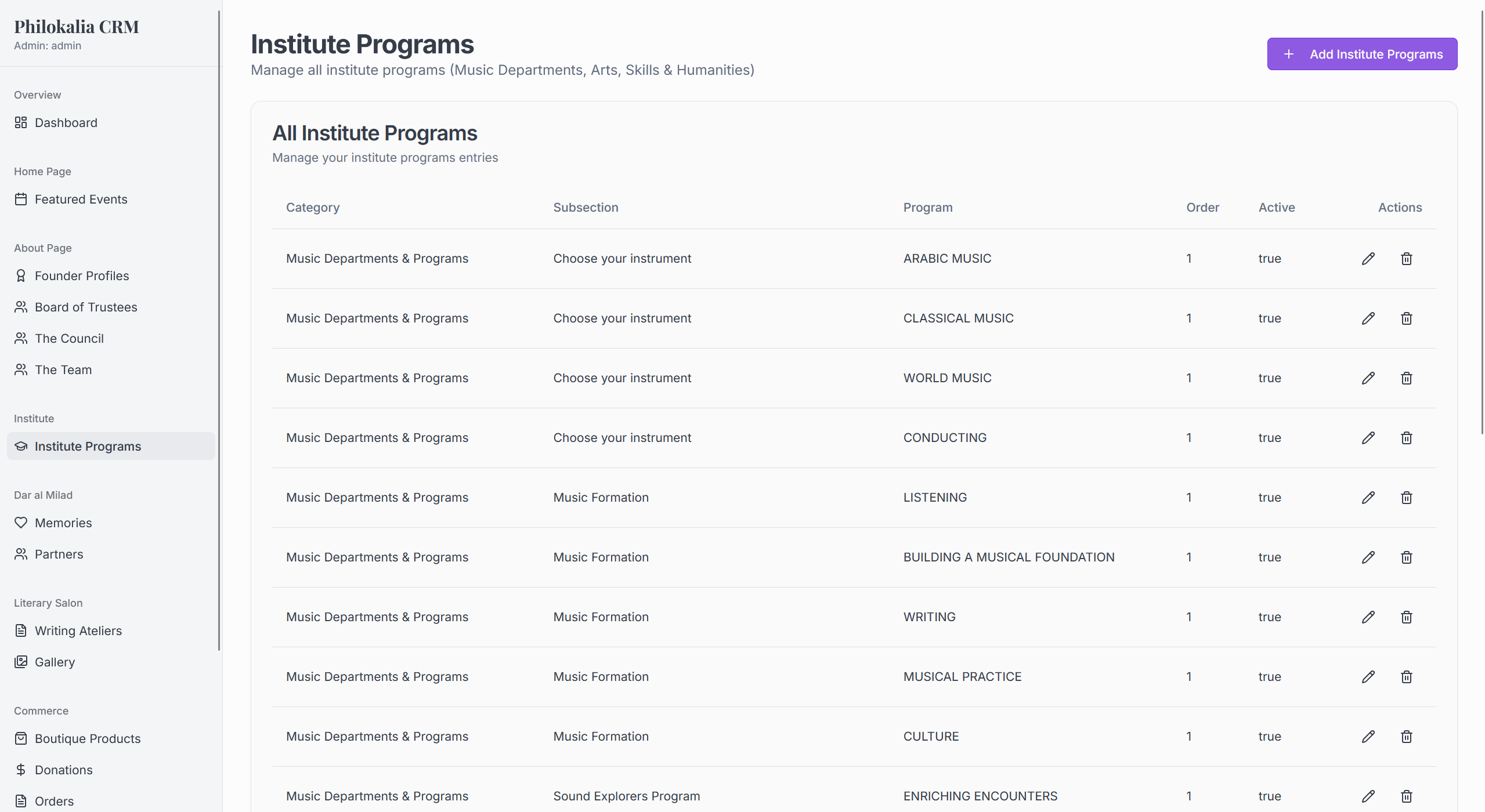This screenshot has width=1485, height=812.
Task: Delete the CONDUCTING entry
Action: [1406, 437]
